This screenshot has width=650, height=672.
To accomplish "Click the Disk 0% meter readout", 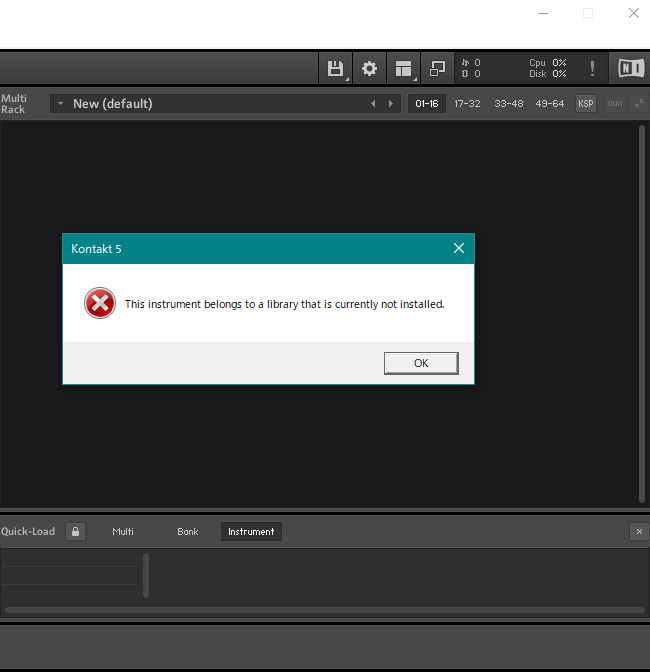I will point(548,74).
